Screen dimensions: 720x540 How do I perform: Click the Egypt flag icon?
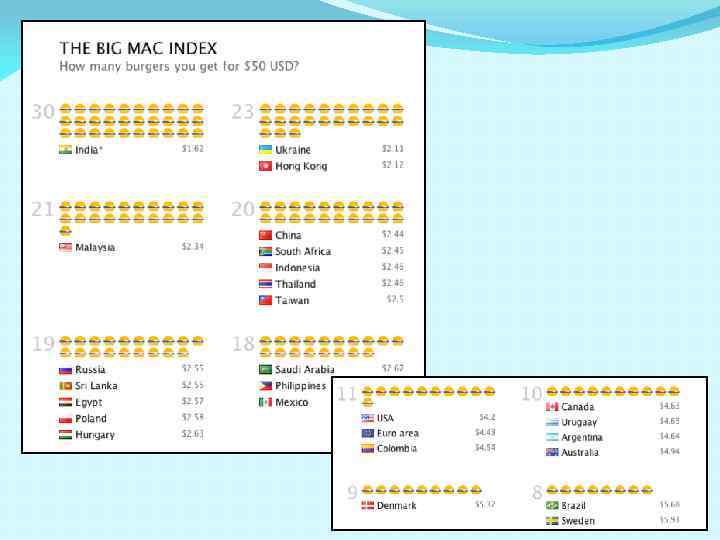click(65, 402)
